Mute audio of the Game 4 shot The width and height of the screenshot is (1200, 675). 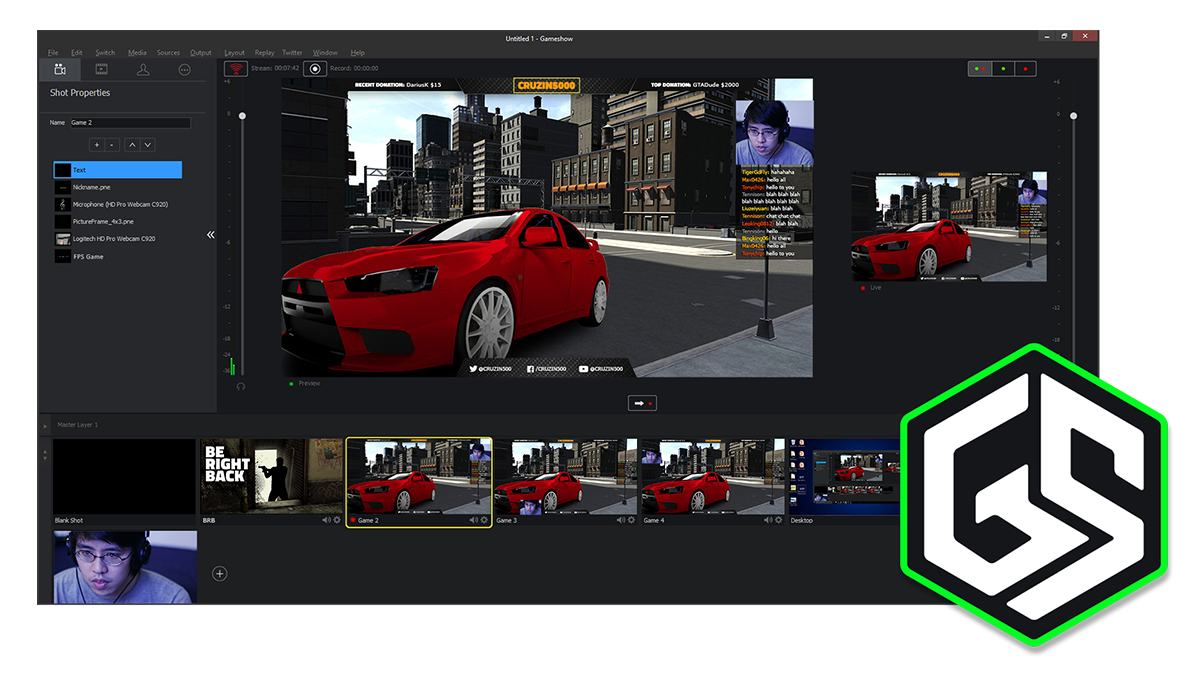click(x=768, y=520)
